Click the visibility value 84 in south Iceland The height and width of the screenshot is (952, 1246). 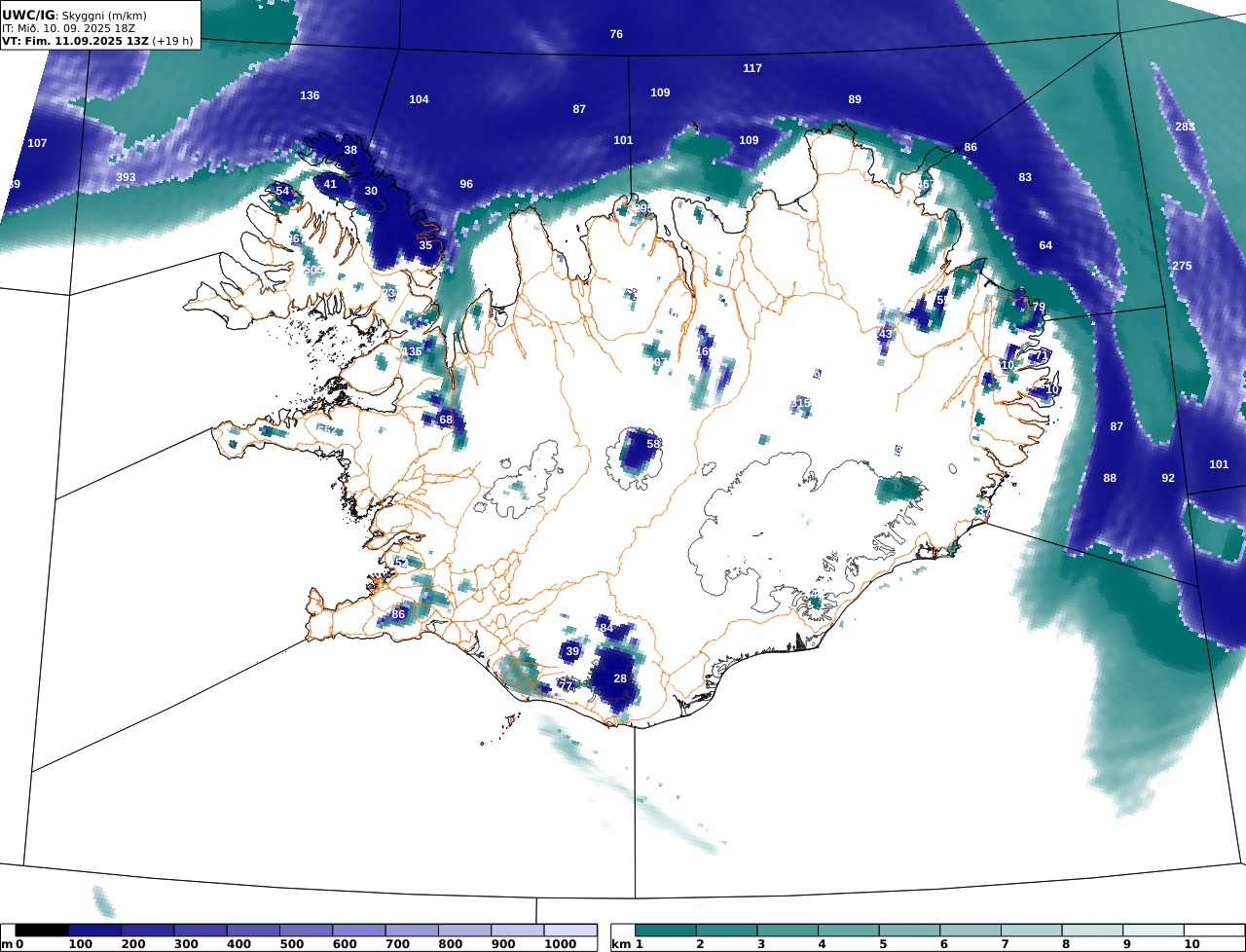click(606, 628)
